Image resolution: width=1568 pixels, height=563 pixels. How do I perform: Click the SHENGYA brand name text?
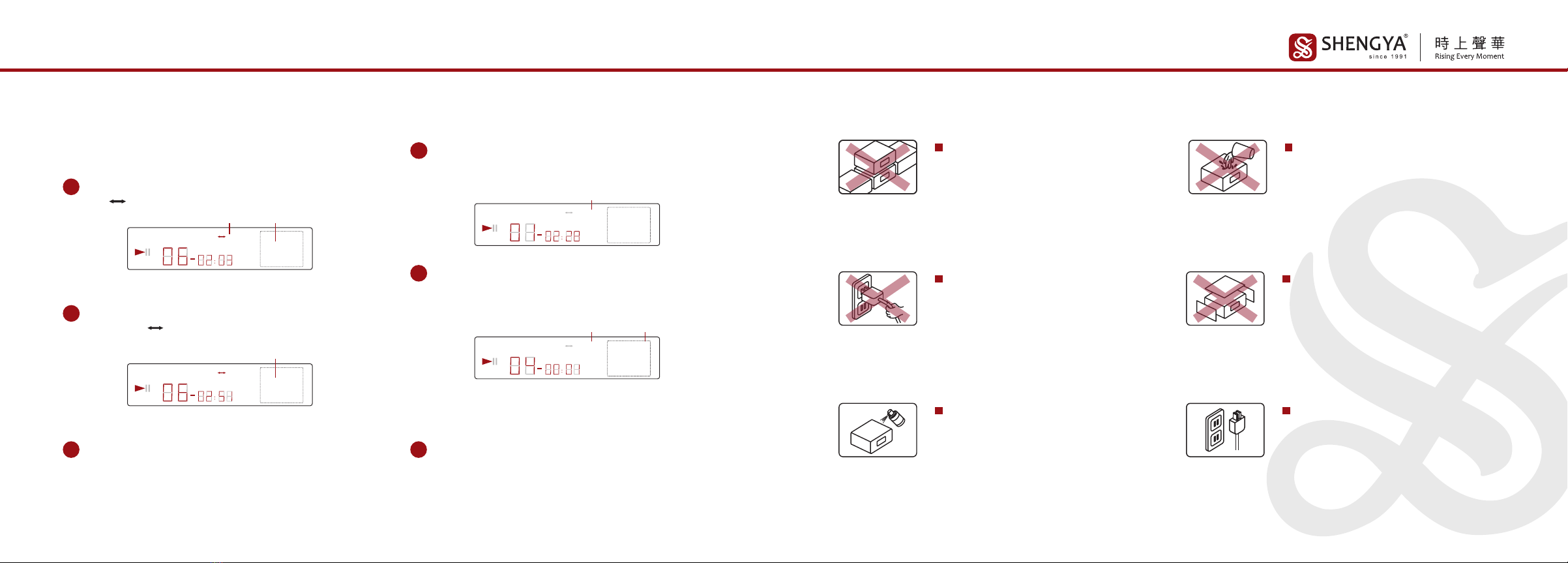coord(1363,44)
